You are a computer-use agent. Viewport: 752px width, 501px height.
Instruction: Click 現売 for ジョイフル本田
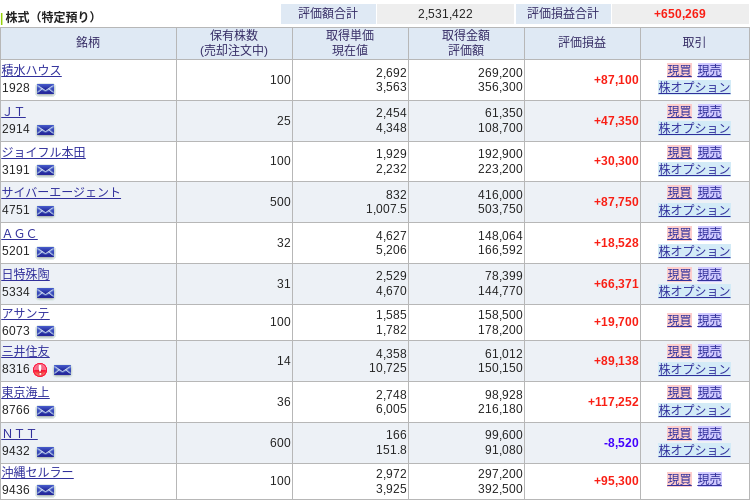pos(709,152)
